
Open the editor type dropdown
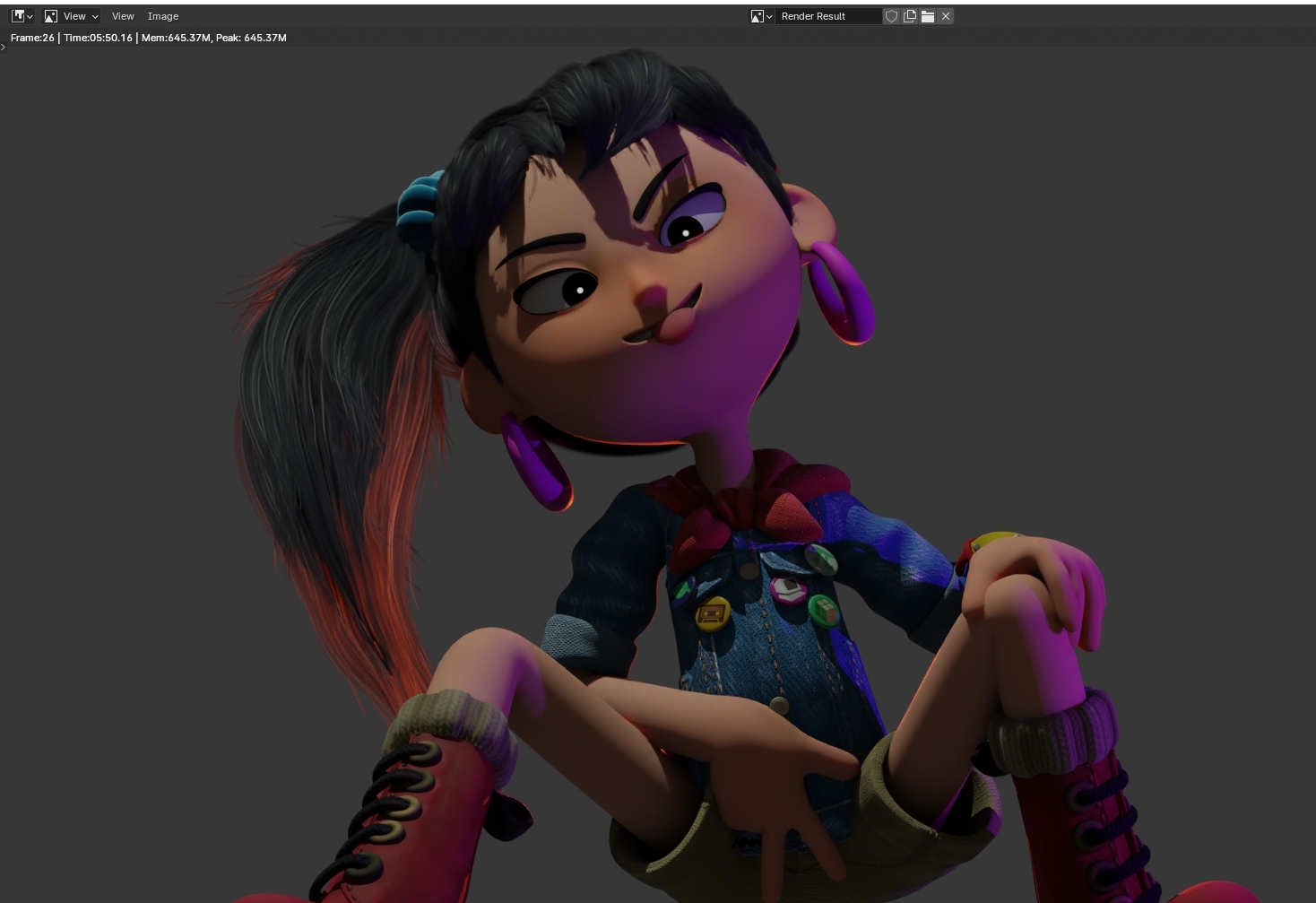pos(22,16)
